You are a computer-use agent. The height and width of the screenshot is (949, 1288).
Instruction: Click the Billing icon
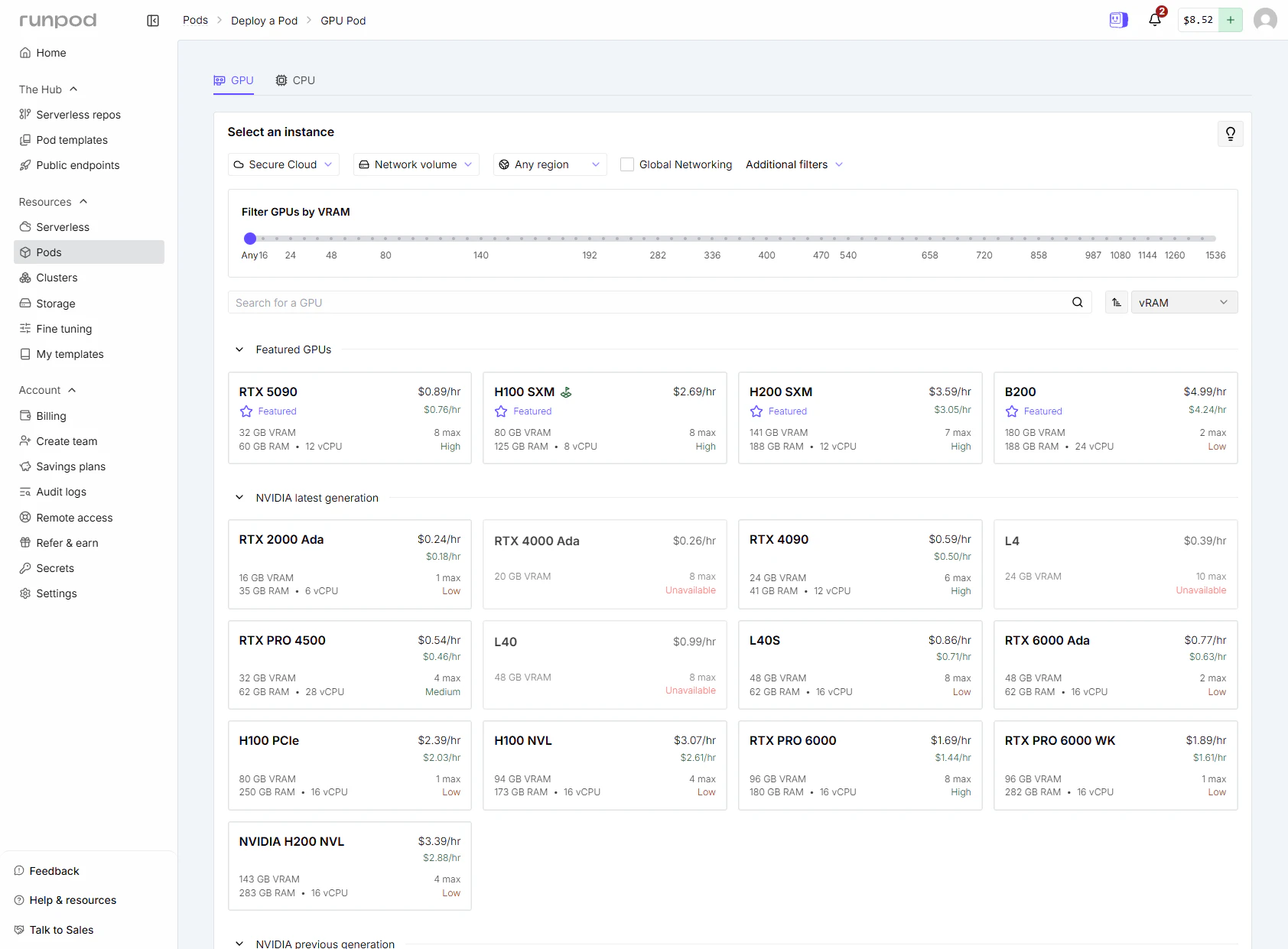point(25,416)
